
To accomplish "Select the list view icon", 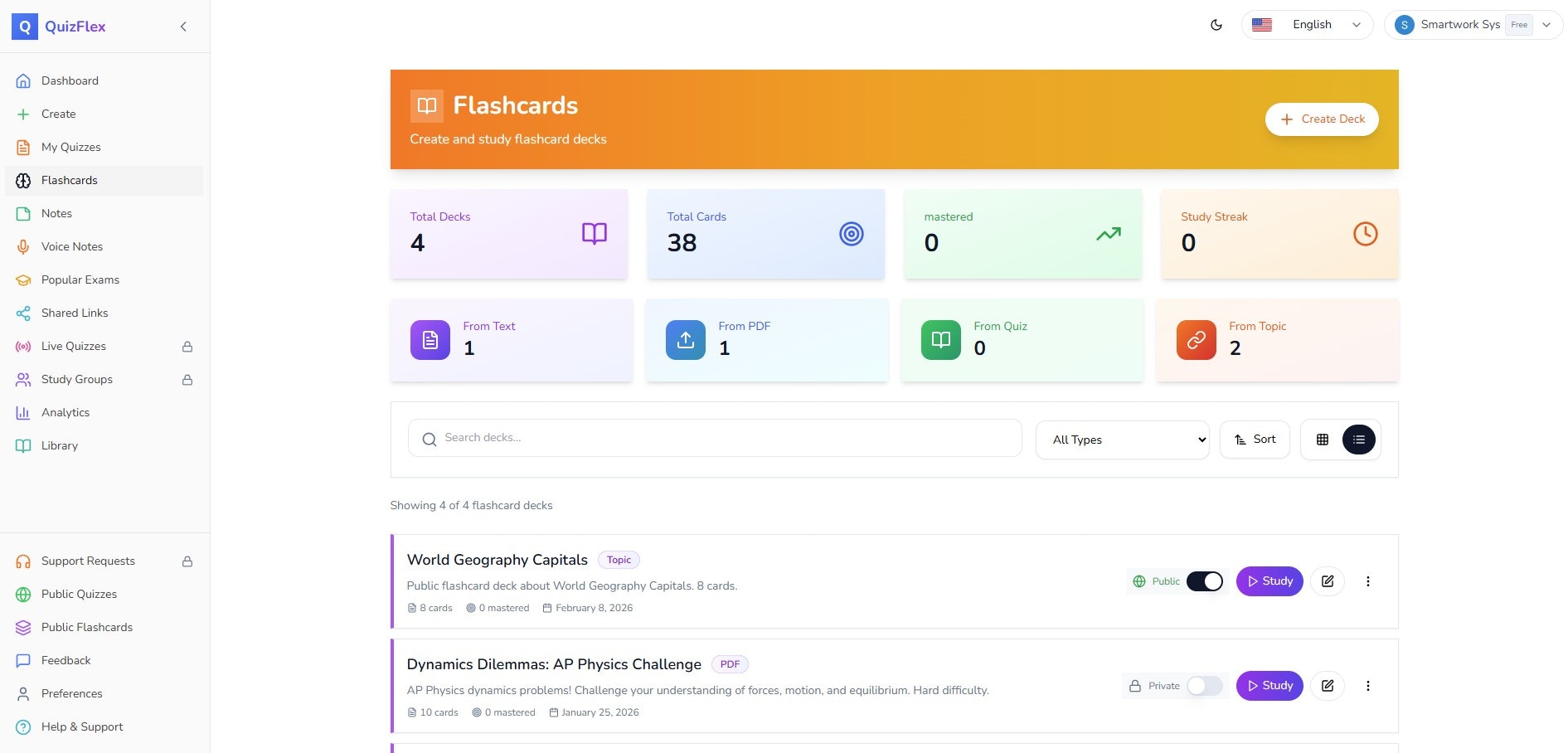I will 1357,439.
